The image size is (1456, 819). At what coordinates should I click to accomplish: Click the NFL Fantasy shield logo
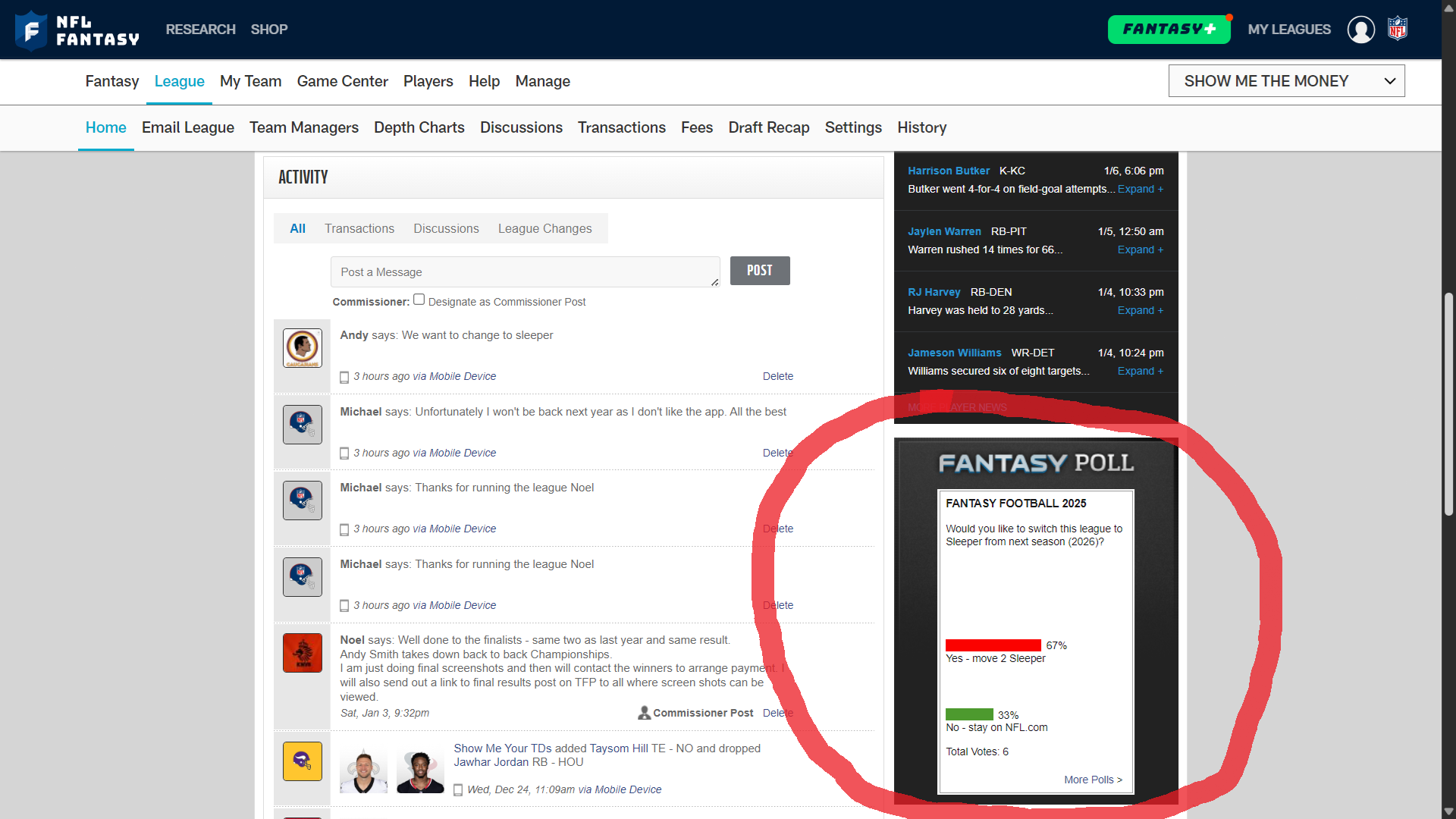tap(31, 30)
